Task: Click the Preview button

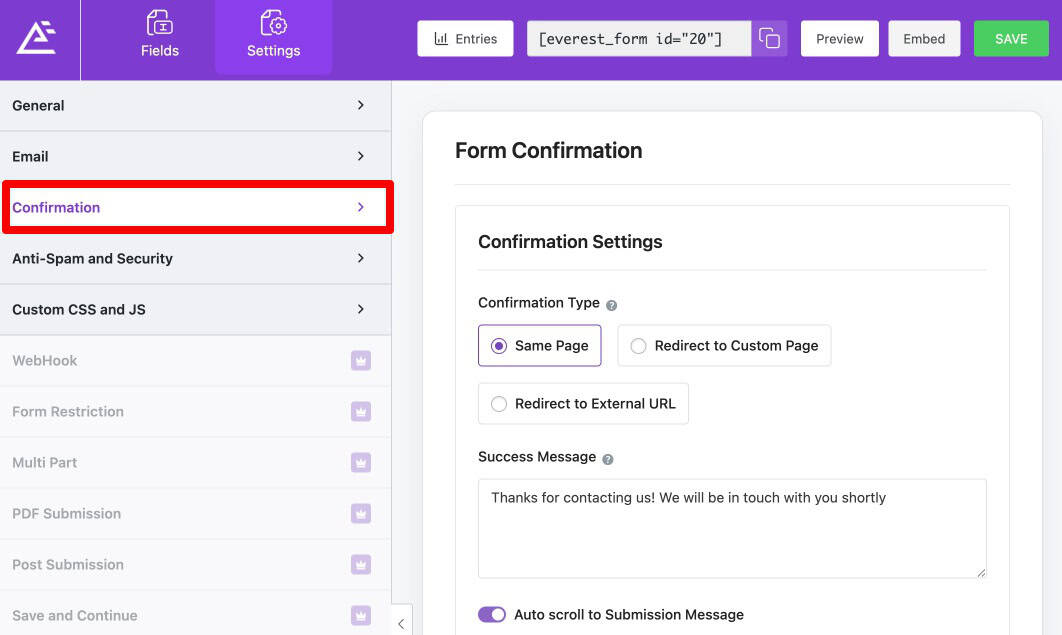Action: point(840,39)
